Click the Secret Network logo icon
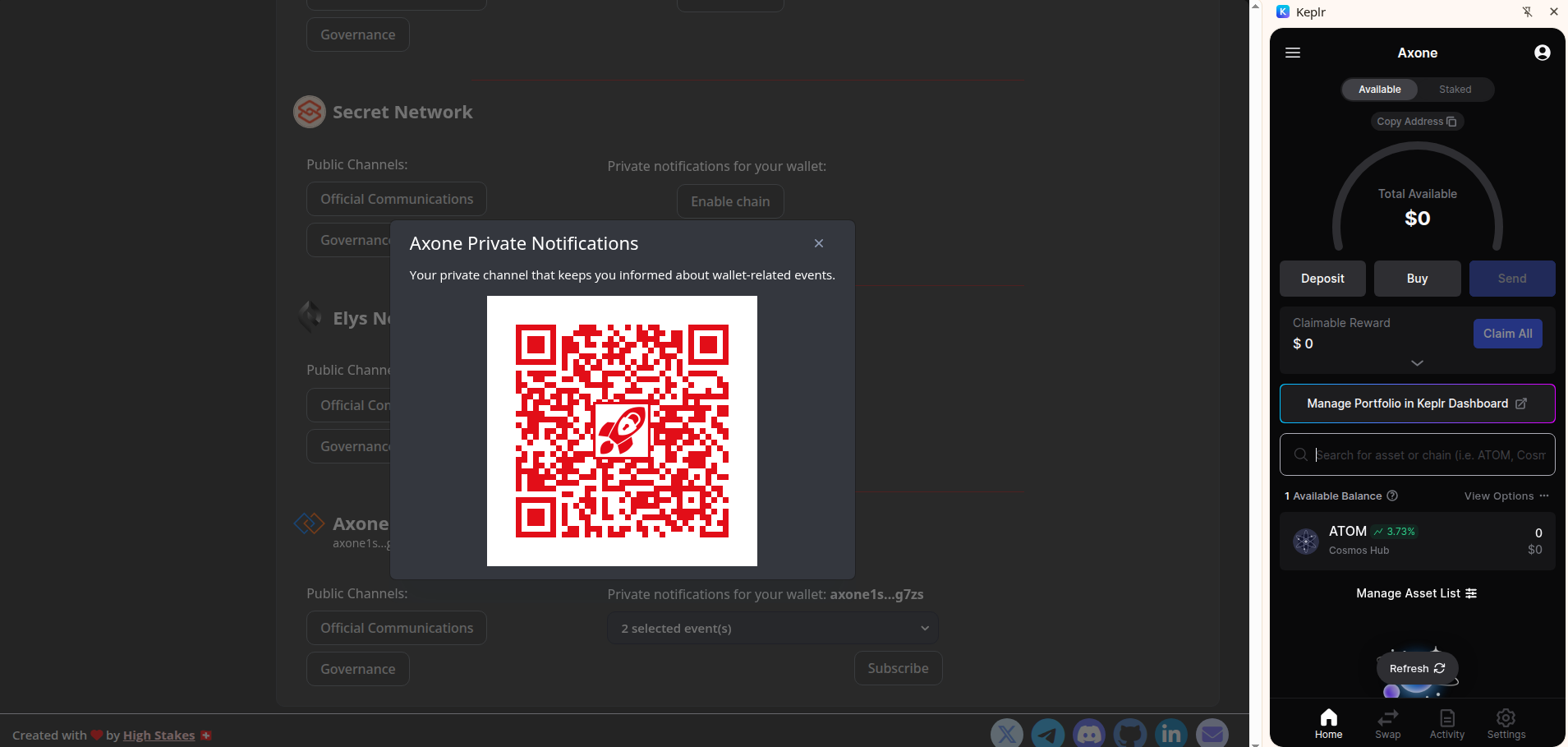1568x747 pixels. 310,112
